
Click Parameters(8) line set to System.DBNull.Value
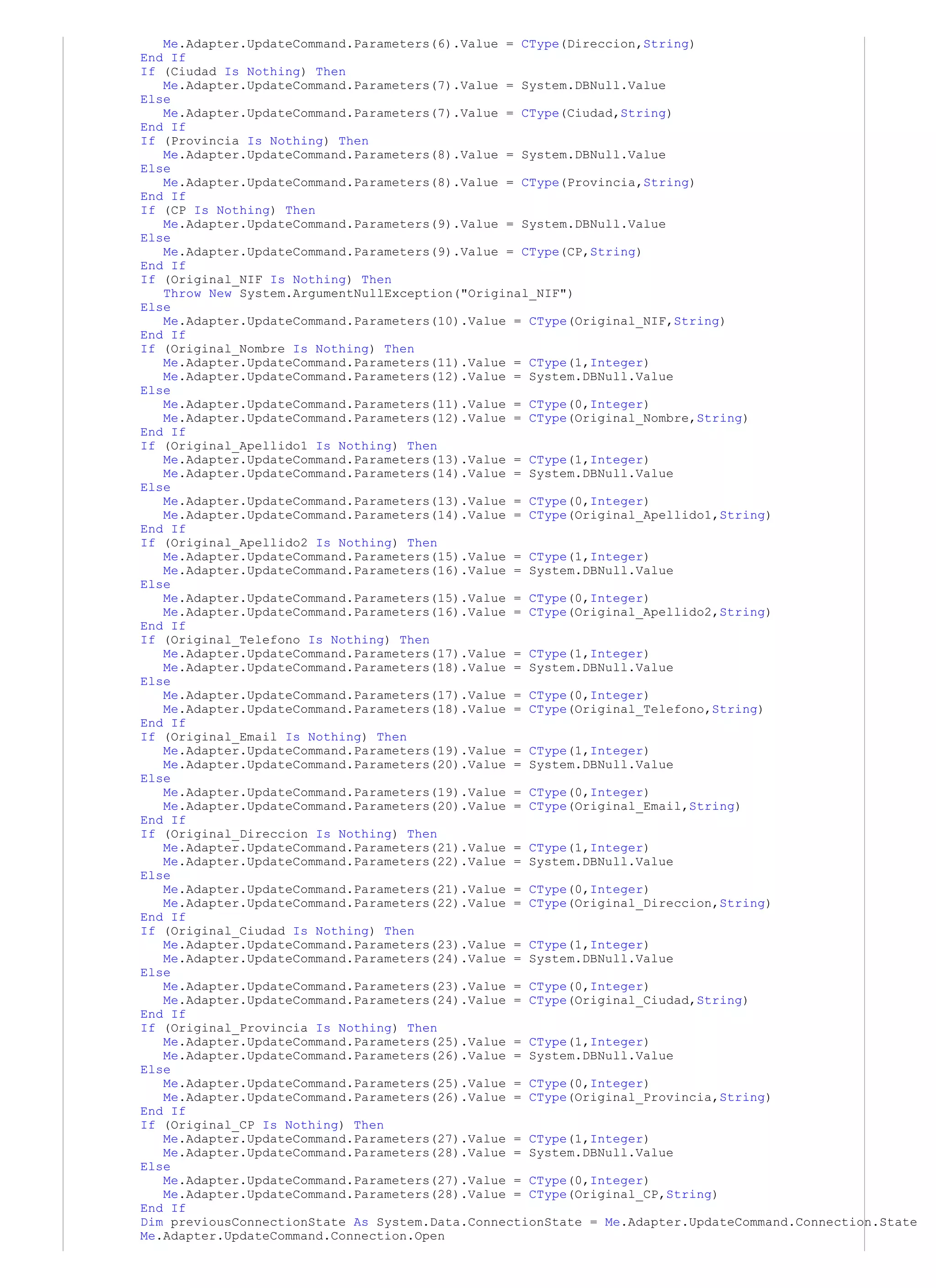(x=414, y=155)
